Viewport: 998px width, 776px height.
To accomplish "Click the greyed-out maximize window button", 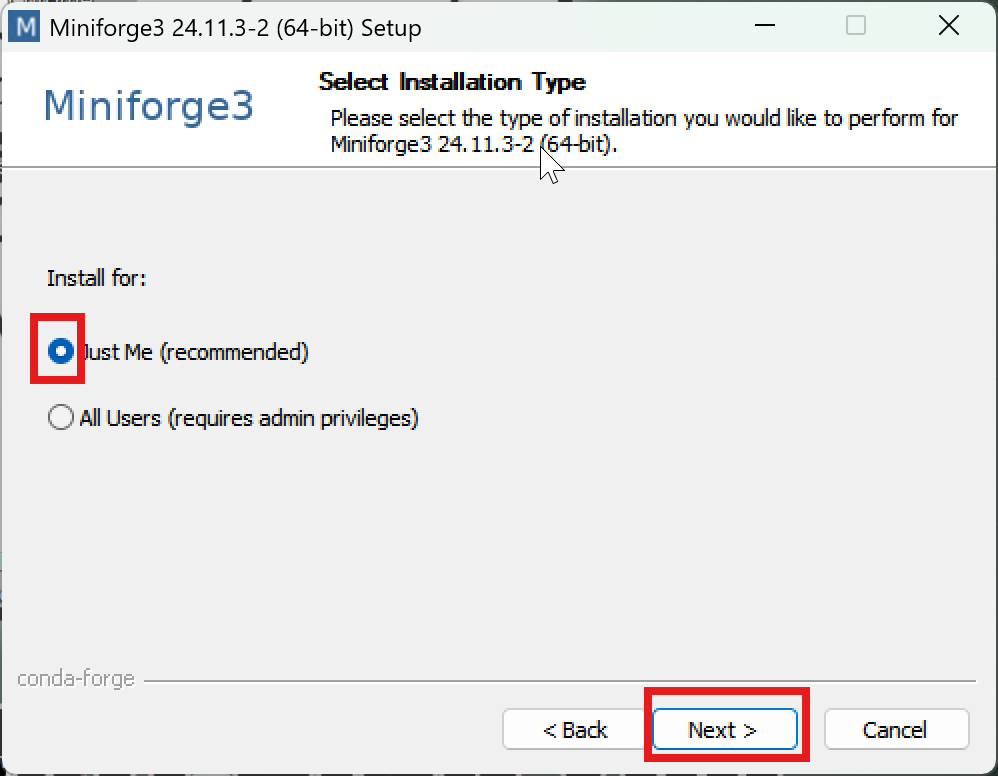I will pyautogui.click(x=856, y=27).
